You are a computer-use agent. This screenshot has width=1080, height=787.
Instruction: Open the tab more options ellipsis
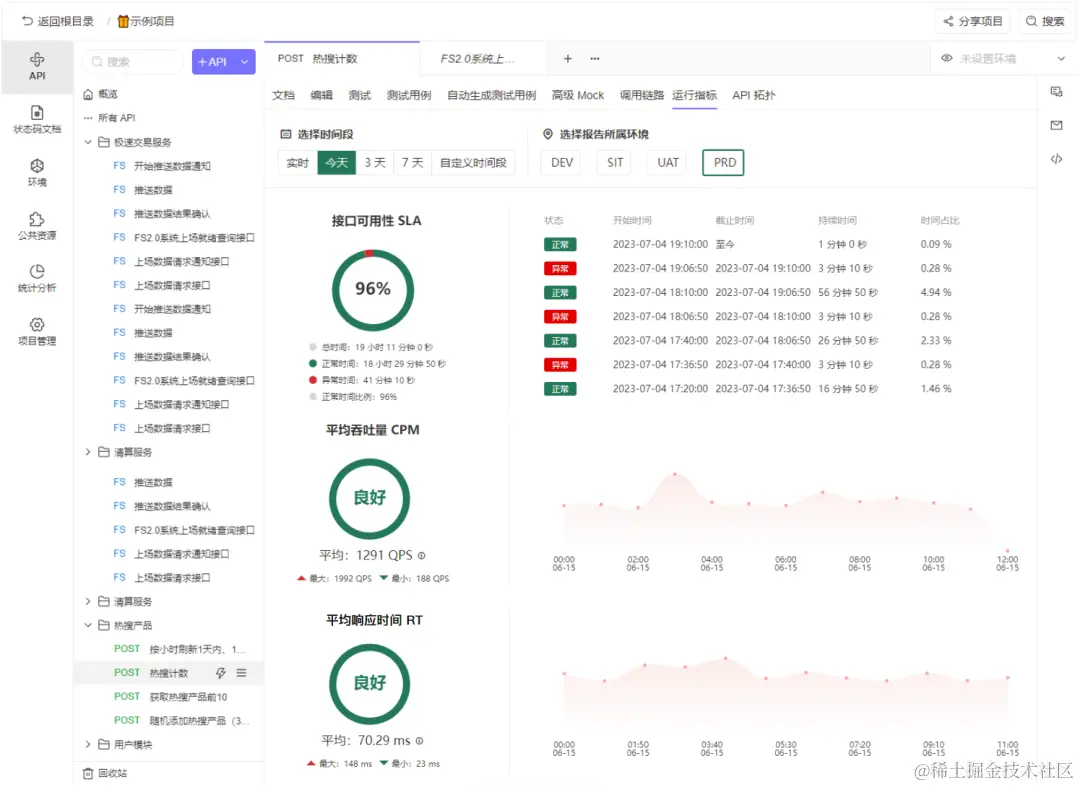click(x=595, y=59)
